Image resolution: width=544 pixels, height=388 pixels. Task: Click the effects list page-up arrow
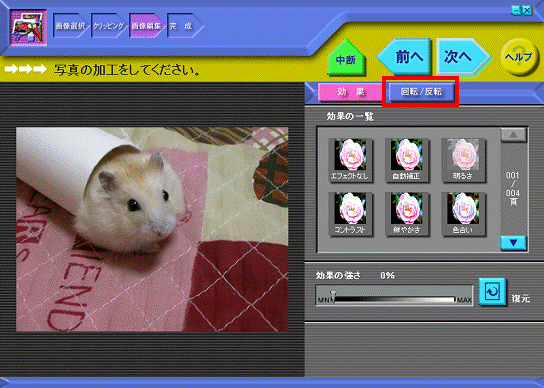pyautogui.click(x=513, y=135)
